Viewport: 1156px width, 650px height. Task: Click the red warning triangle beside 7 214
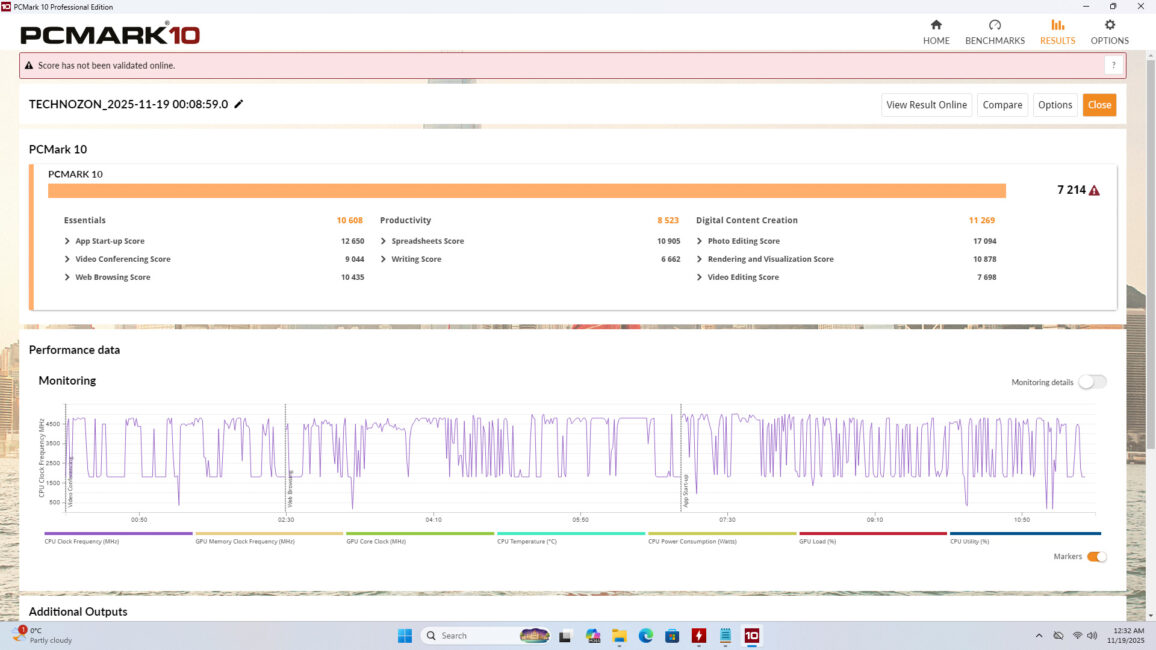pyautogui.click(x=1094, y=190)
